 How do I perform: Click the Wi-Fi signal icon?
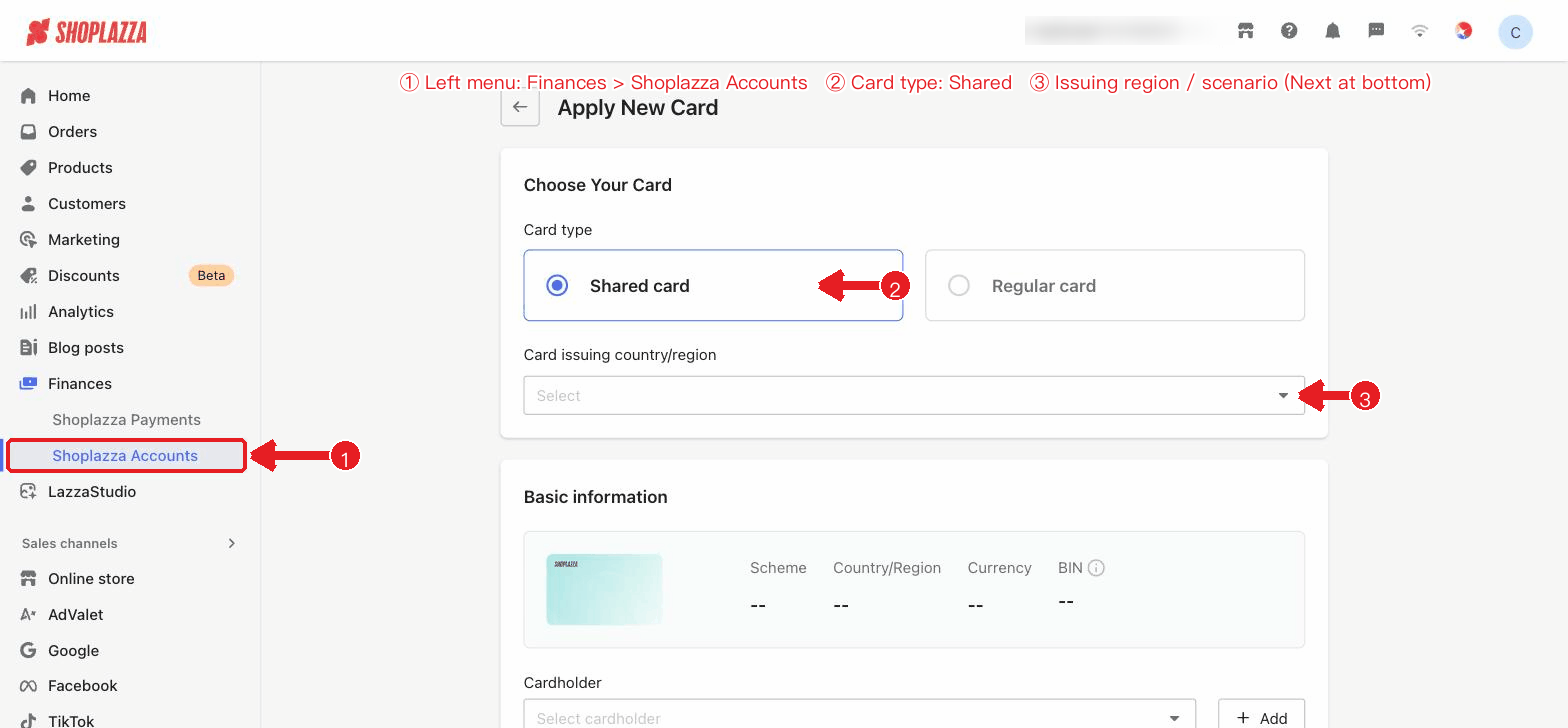1419,31
